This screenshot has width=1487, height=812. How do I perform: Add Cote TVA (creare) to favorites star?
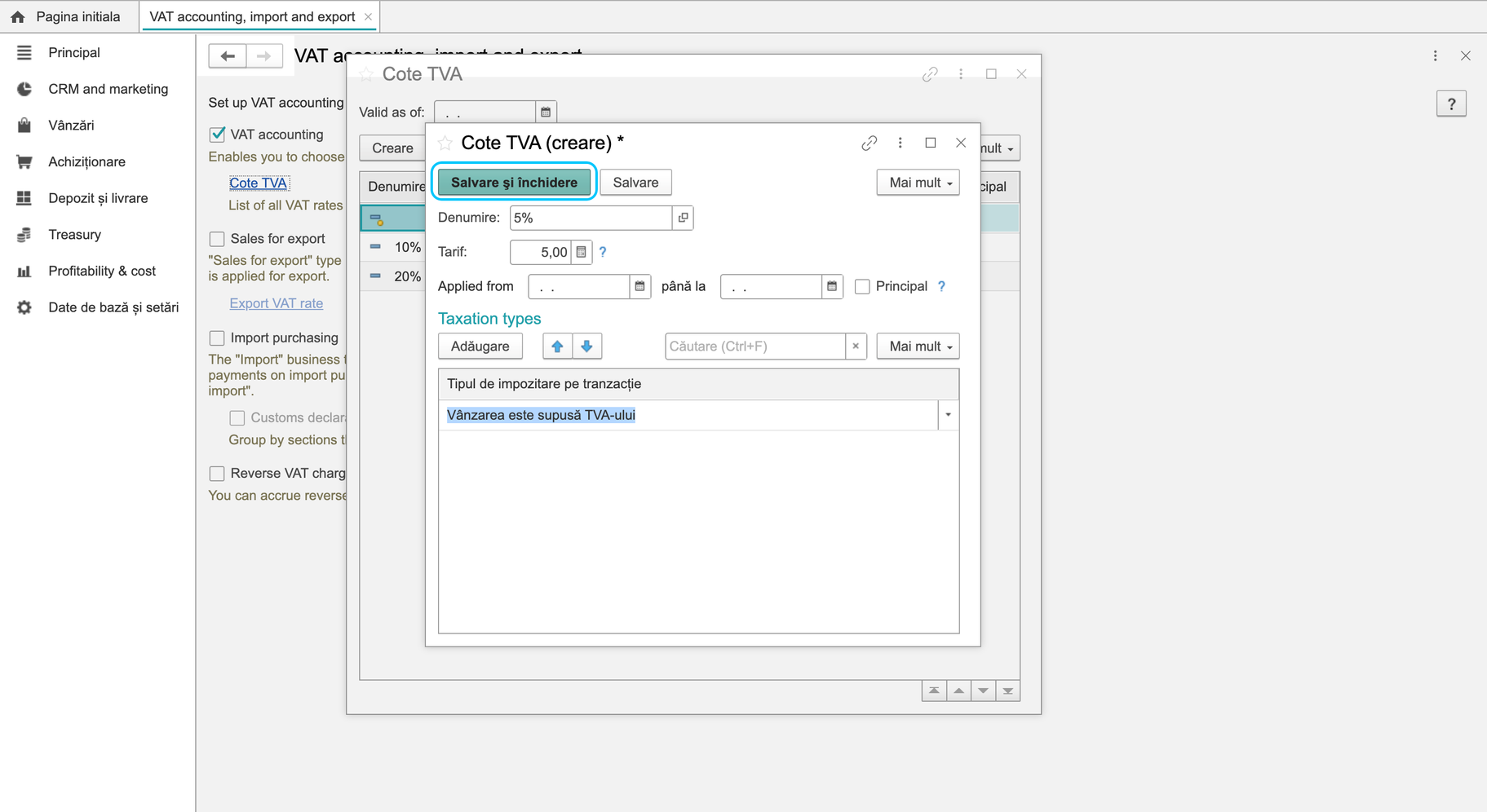pyautogui.click(x=445, y=143)
